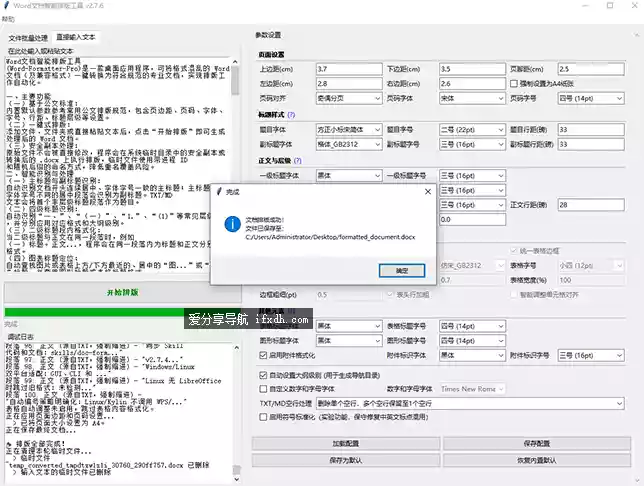
Task: Open the 图形标题字号 dropdown
Action: click(472, 341)
